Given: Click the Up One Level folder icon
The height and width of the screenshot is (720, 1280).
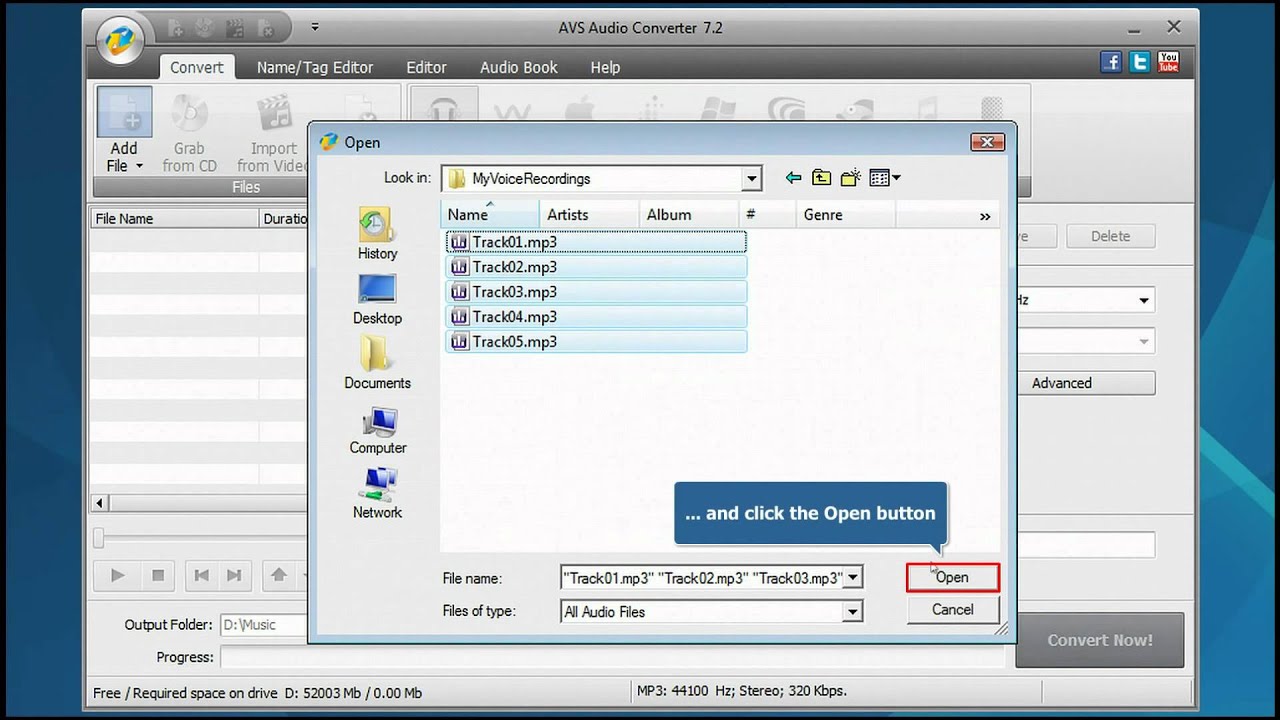Looking at the screenshot, I should 821,178.
